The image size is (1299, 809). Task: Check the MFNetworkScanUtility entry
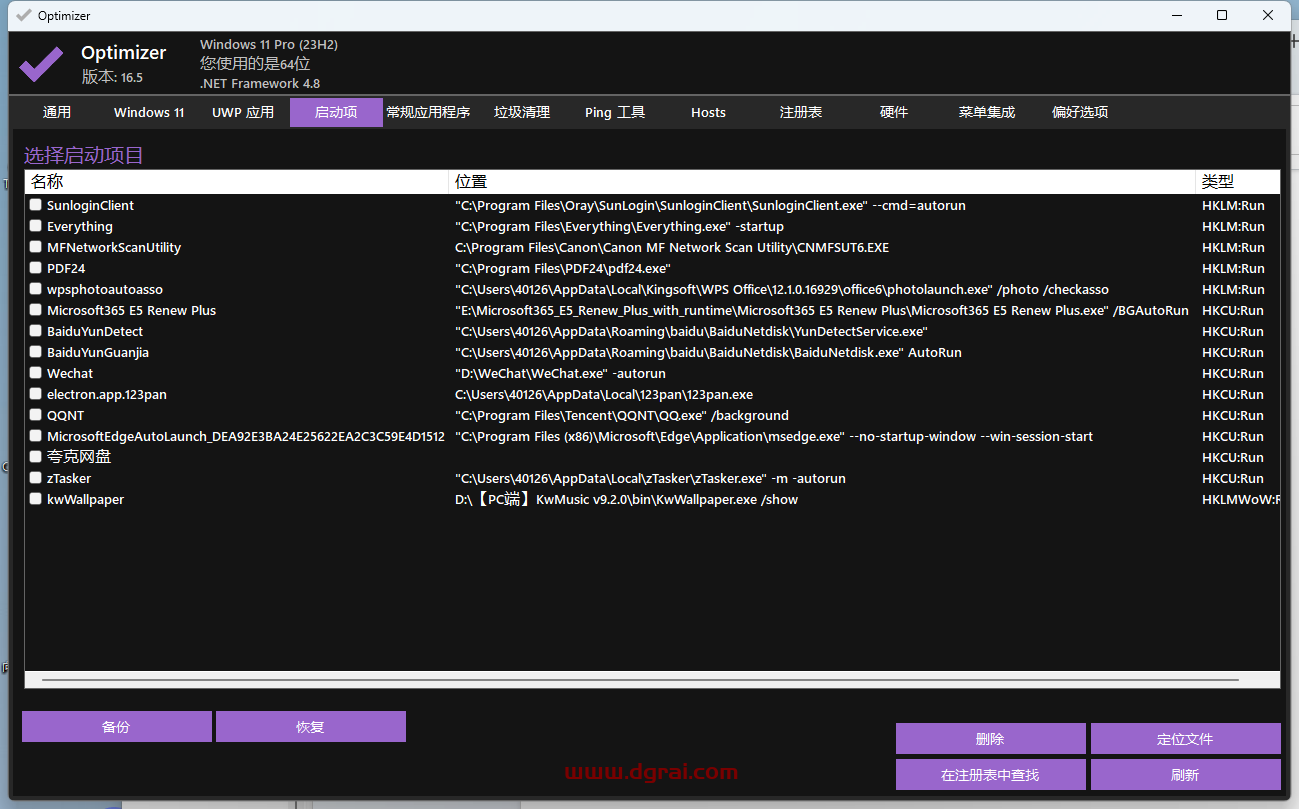click(36, 247)
